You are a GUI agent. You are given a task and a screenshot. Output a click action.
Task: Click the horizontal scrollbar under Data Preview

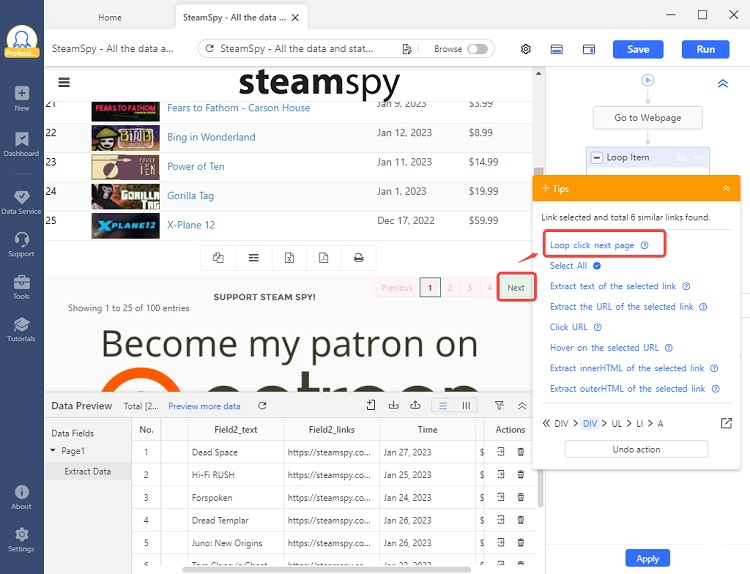[x=327, y=570]
